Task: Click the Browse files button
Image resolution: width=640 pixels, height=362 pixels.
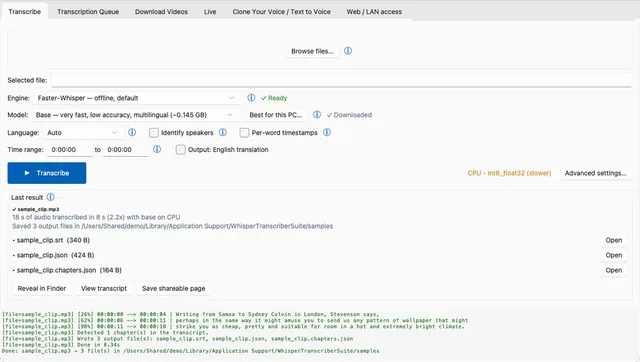Action: pos(312,51)
